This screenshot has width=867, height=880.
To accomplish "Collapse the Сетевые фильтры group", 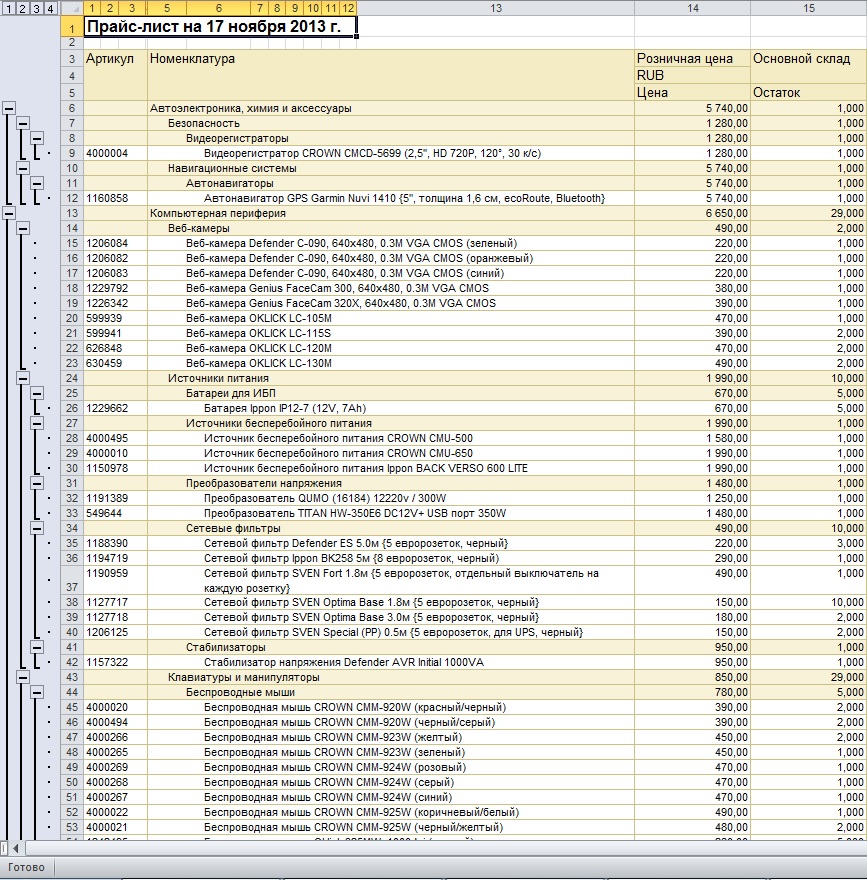I will [37, 528].
